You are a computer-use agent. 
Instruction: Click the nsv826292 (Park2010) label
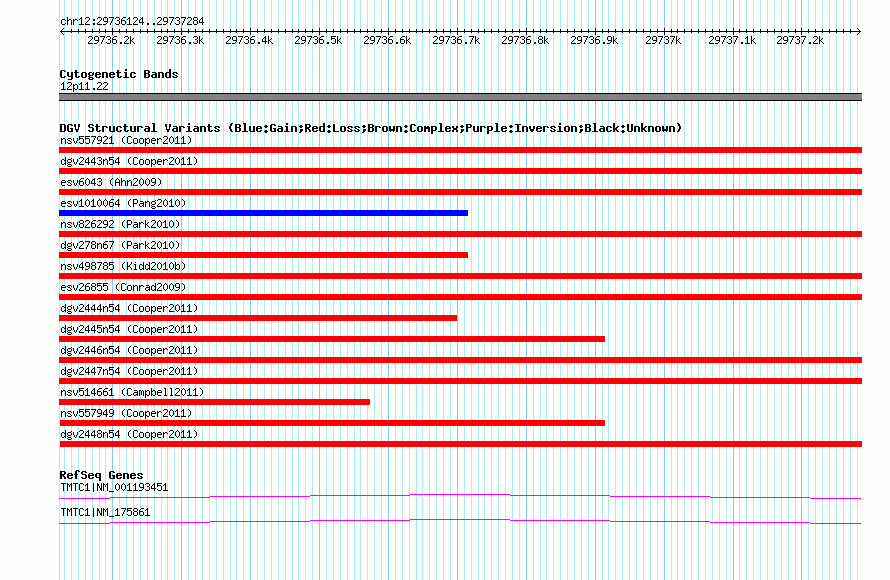[120, 224]
